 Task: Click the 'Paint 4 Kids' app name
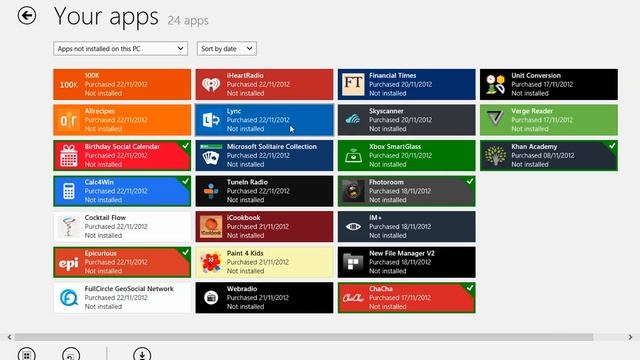click(x=245, y=253)
